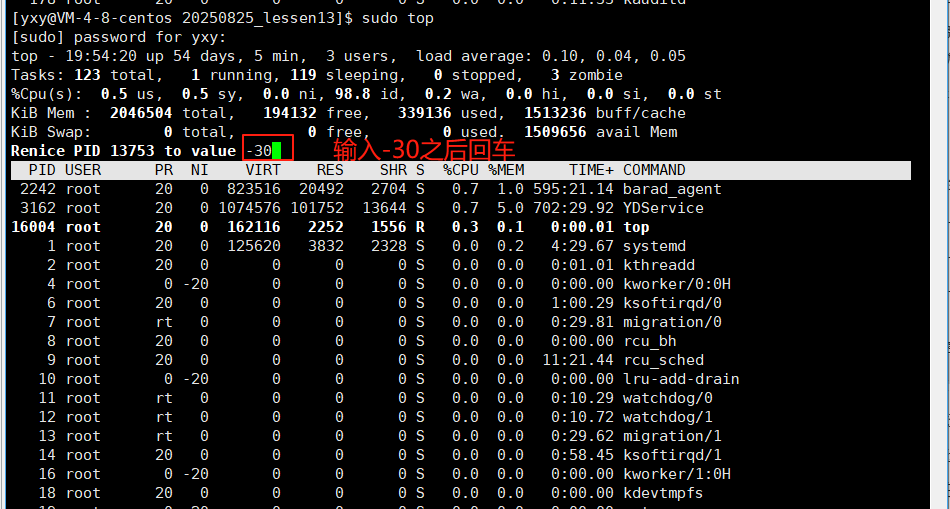This screenshot has width=950, height=509.
Task: Click the kworker/1:0H command entry
Action: click(677, 474)
